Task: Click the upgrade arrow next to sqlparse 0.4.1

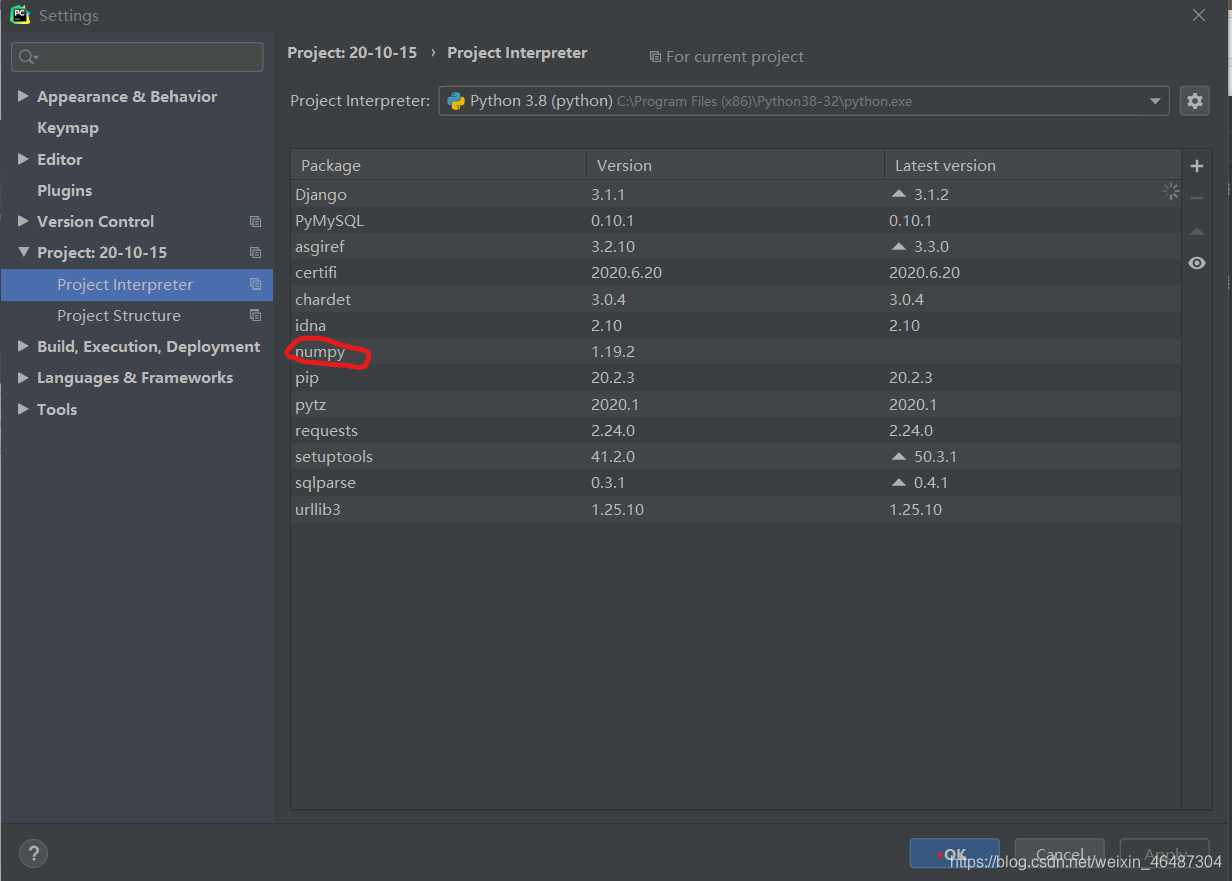Action: pyautogui.click(x=898, y=482)
